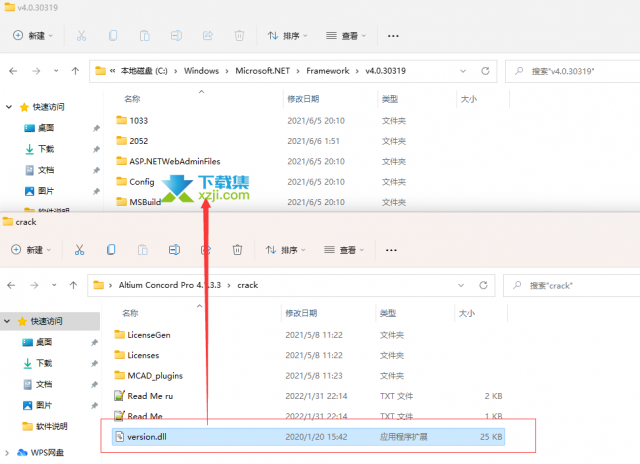Click the Paste icon in the v4.0.30319 window toolbar
Viewport: 640px width, 464px height.
point(142,36)
